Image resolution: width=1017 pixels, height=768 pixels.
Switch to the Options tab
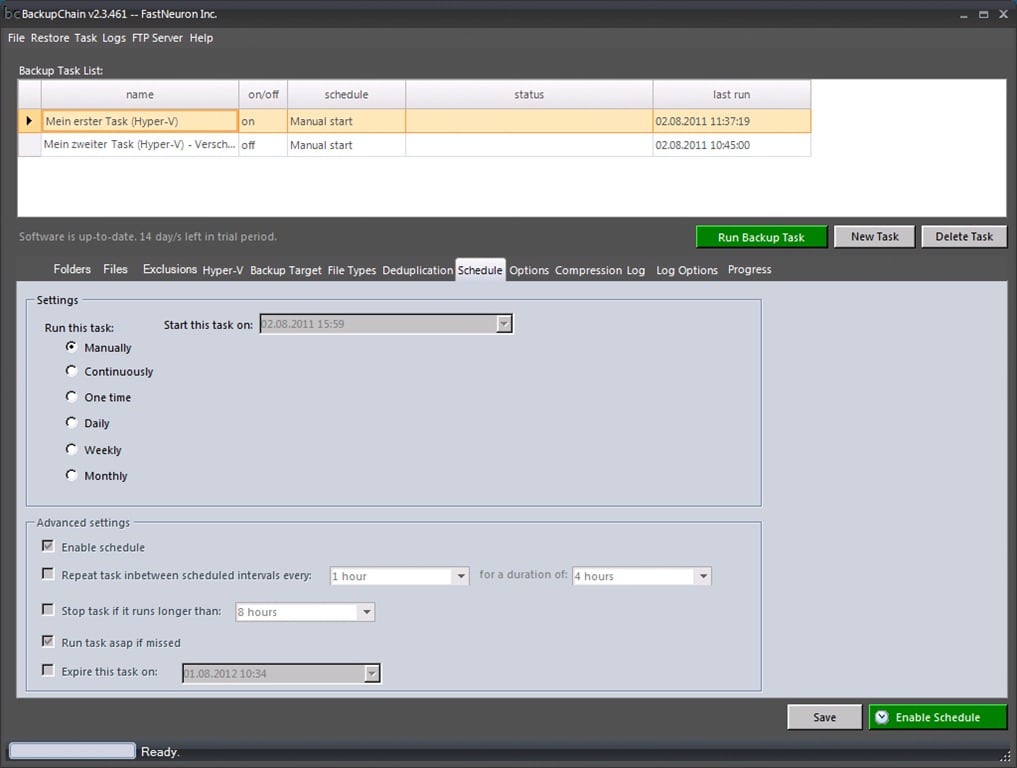click(529, 270)
